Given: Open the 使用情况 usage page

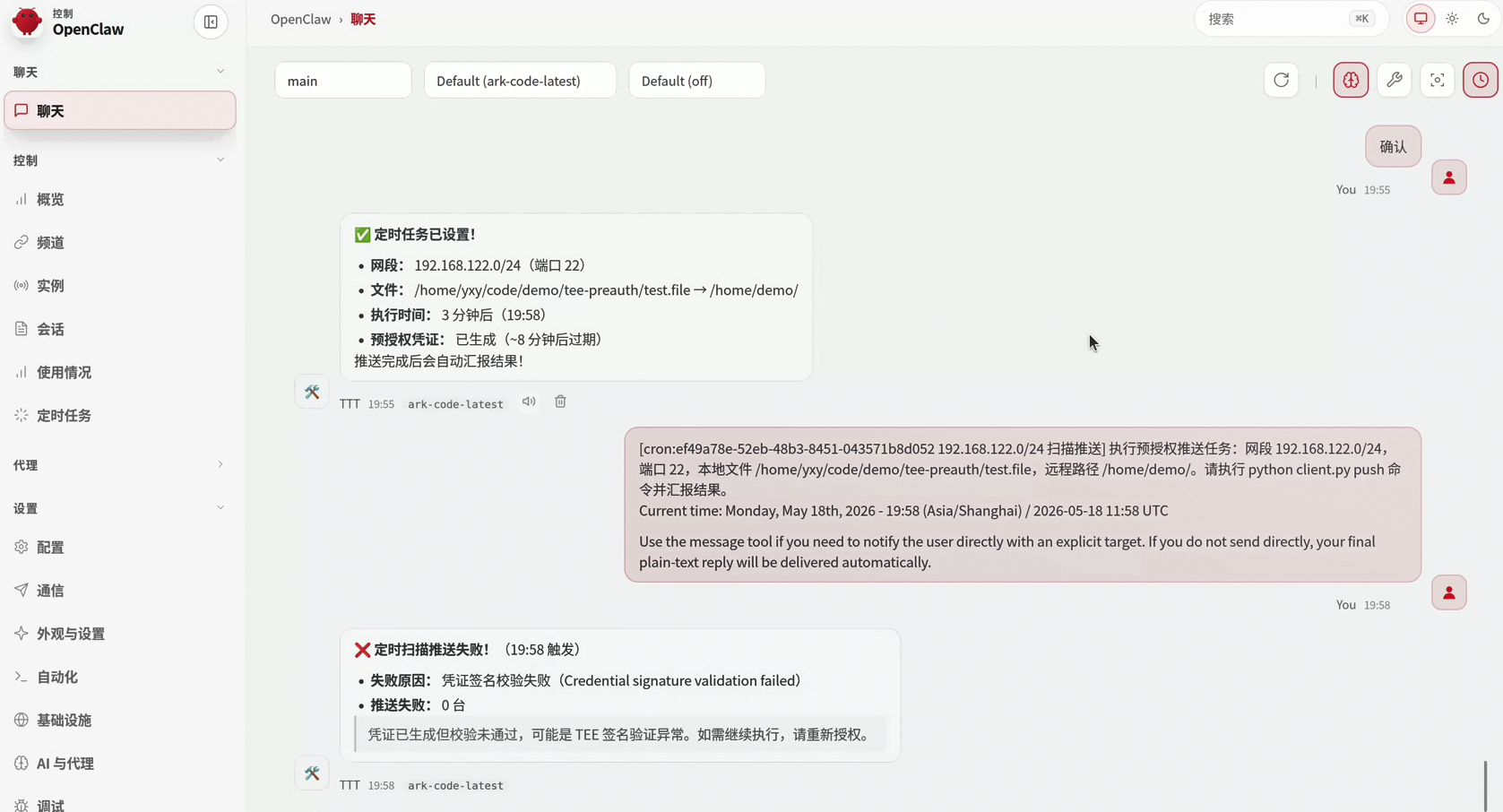Looking at the screenshot, I should coord(120,372).
